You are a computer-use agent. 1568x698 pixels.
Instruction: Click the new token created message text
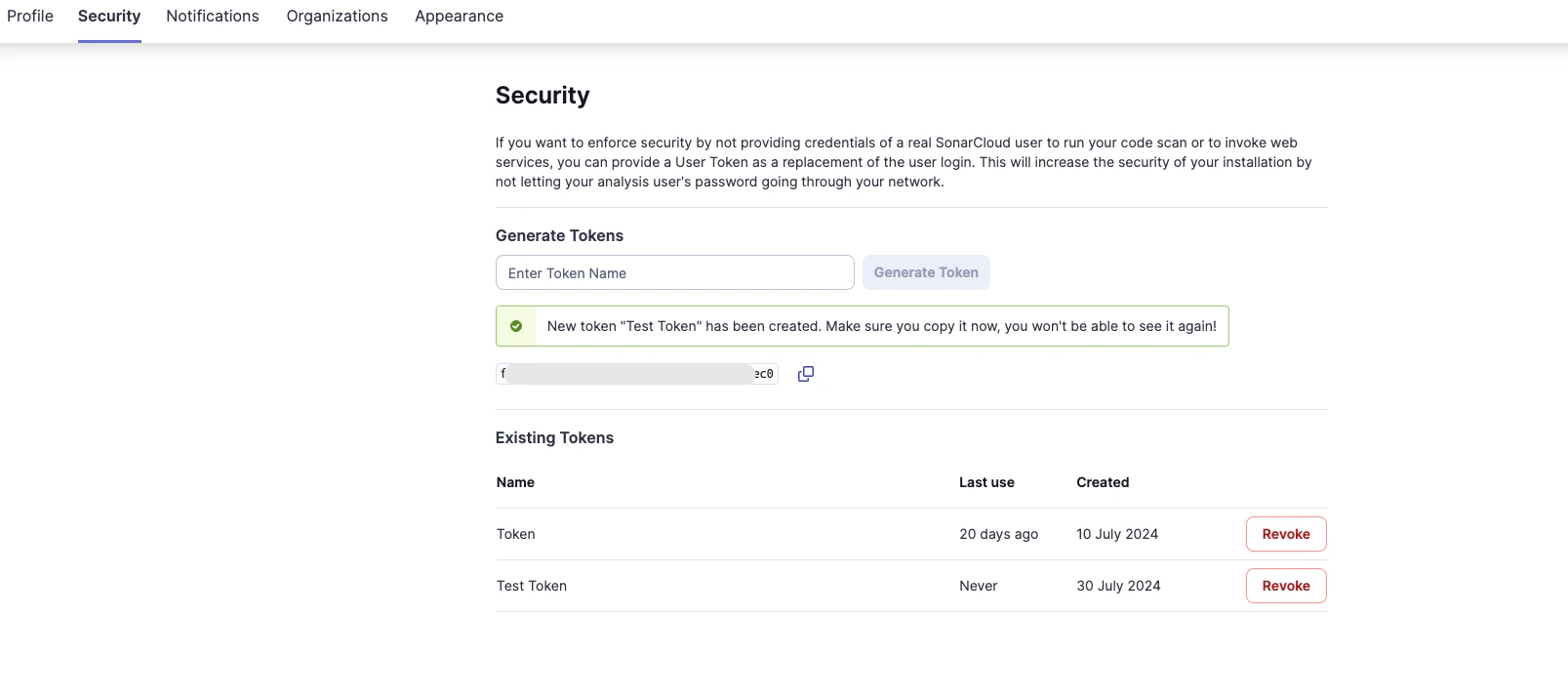point(882,326)
